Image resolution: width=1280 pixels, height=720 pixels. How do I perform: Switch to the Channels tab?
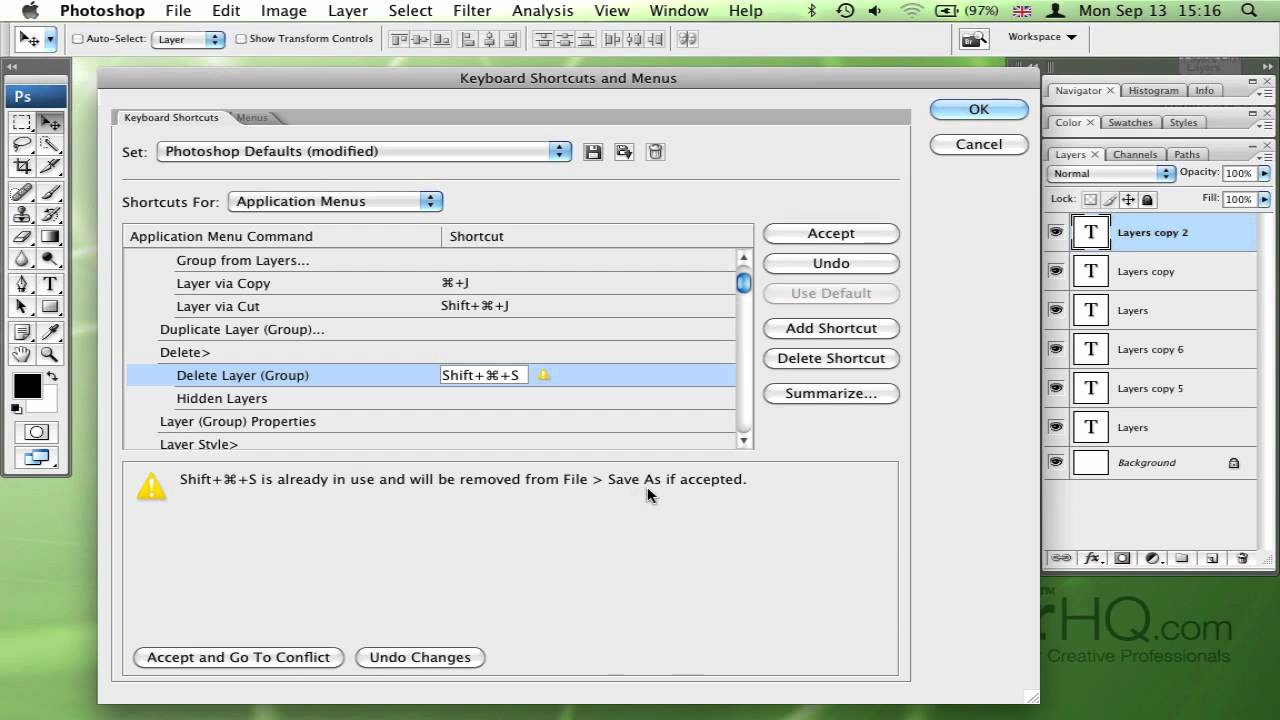[x=1135, y=155]
